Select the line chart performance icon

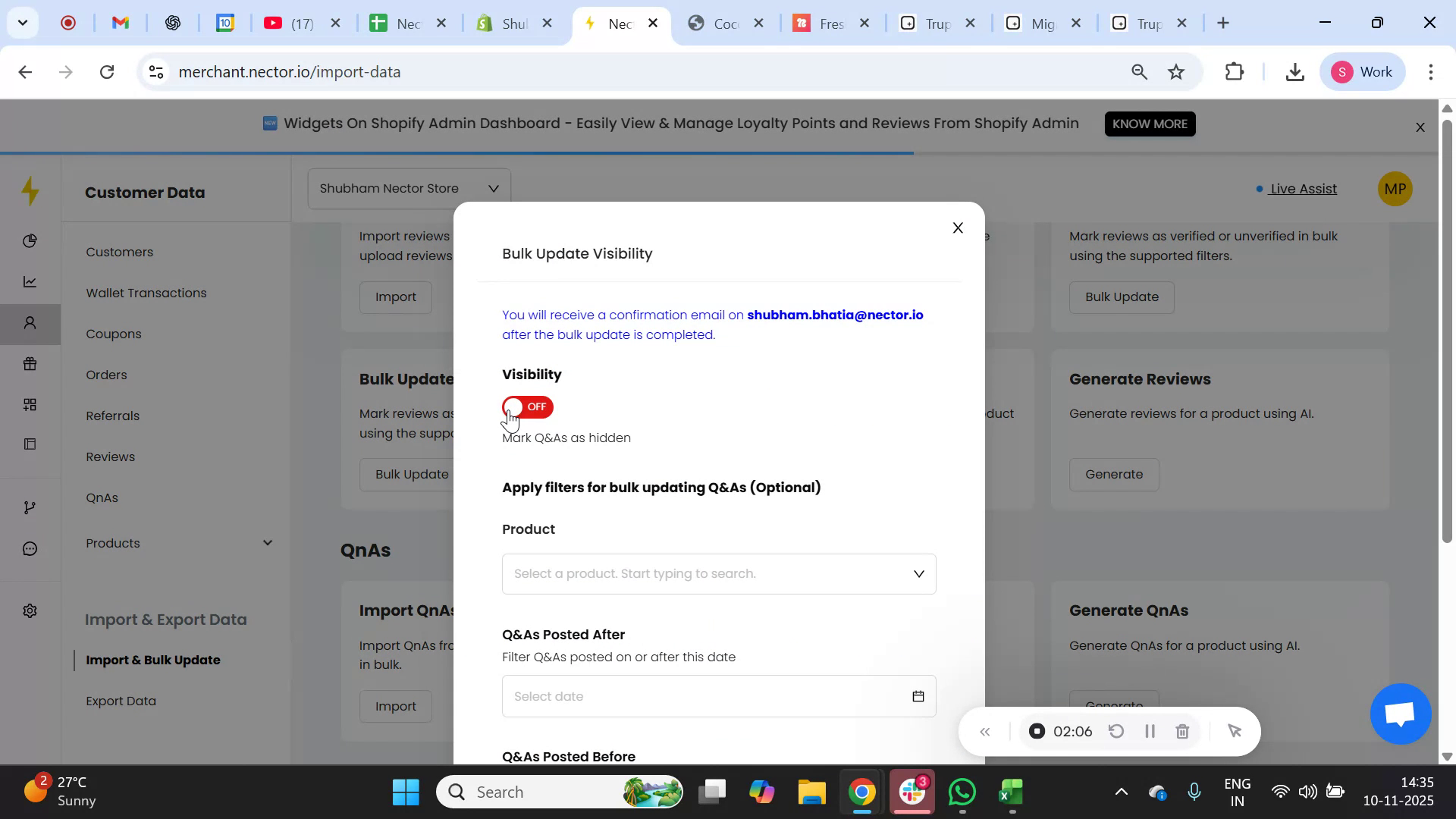(30, 281)
